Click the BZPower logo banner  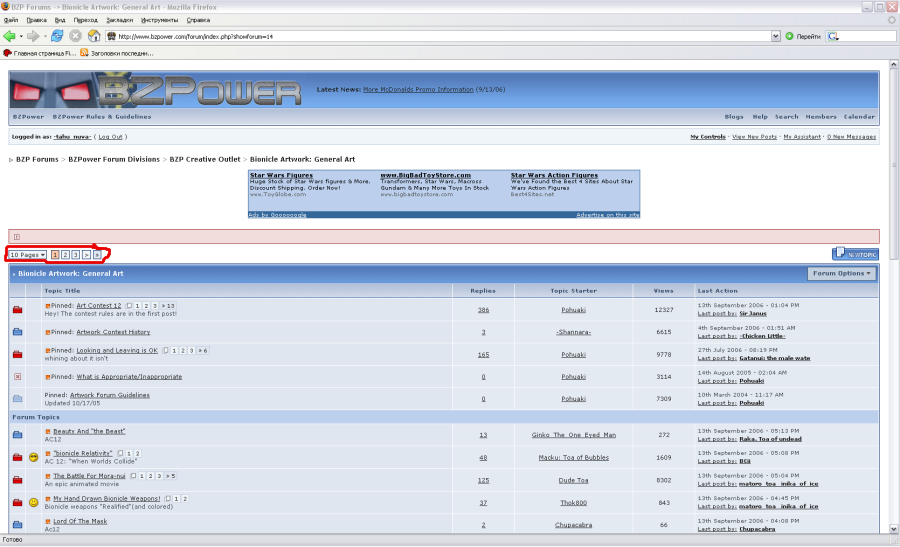(x=155, y=90)
